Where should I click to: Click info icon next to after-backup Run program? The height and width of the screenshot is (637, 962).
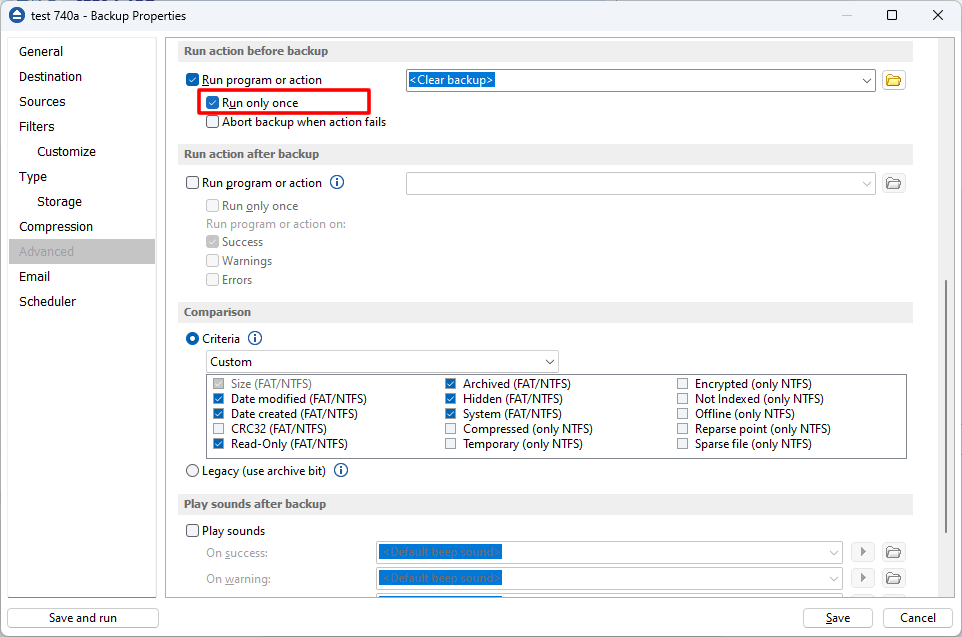337,183
